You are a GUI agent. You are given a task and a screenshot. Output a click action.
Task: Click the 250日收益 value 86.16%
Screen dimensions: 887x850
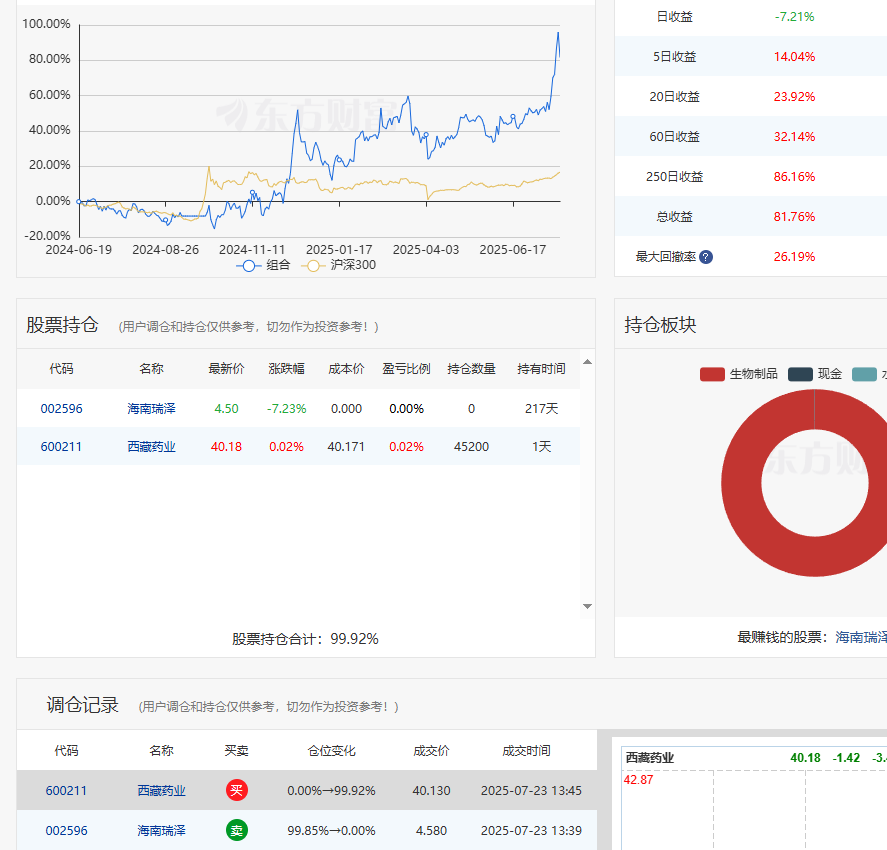(x=794, y=176)
